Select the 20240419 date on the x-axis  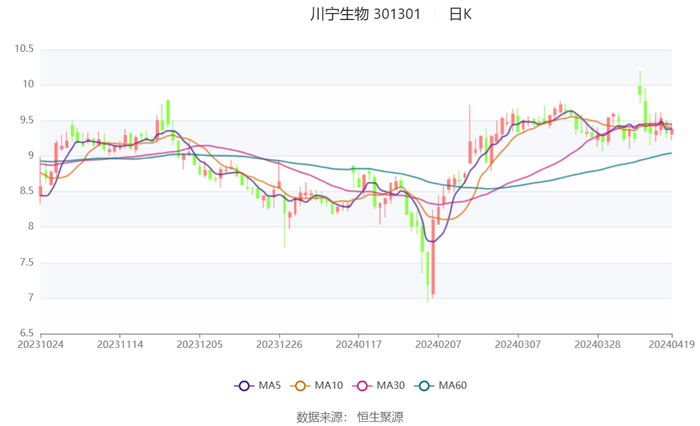coord(671,343)
